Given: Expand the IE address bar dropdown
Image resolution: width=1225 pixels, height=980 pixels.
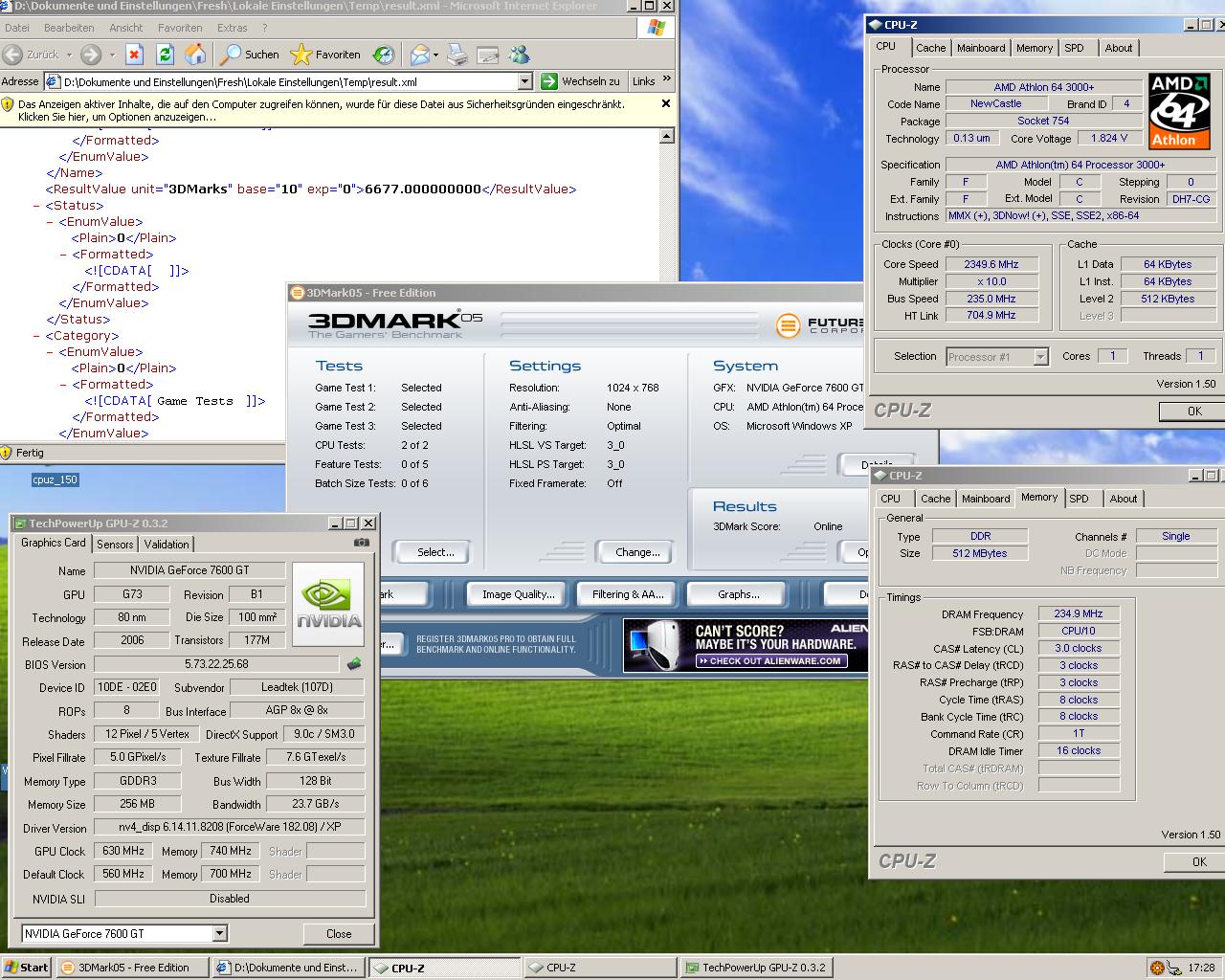Looking at the screenshot, I should 524,82.
